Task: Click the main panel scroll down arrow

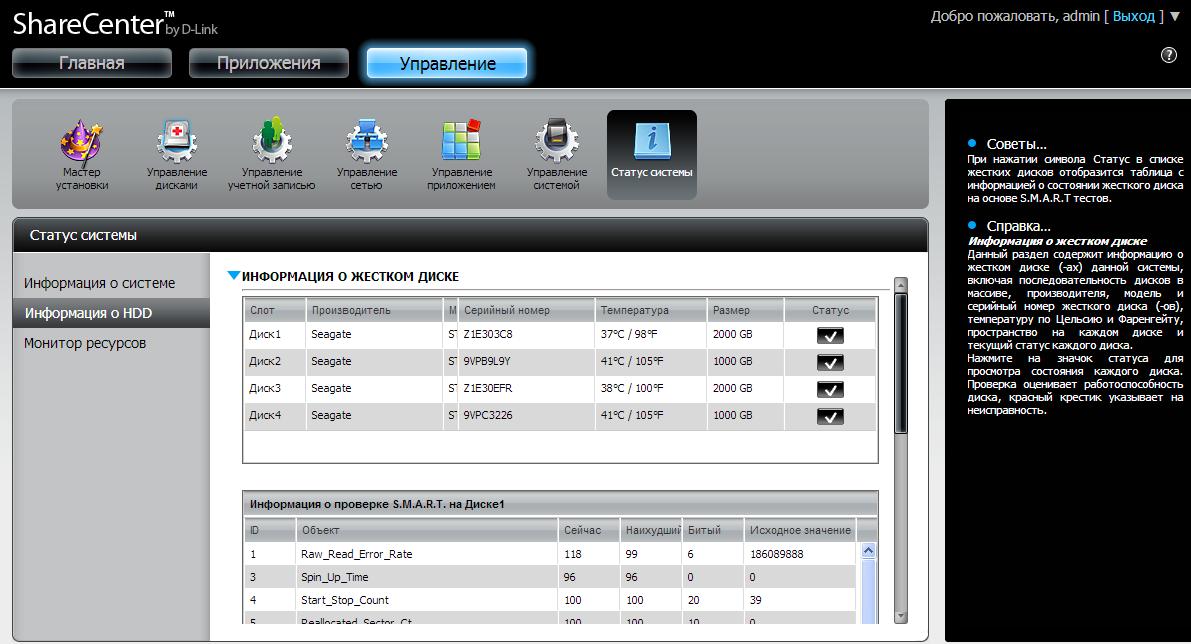Action: pyautogui.click(x=900, y=616)
